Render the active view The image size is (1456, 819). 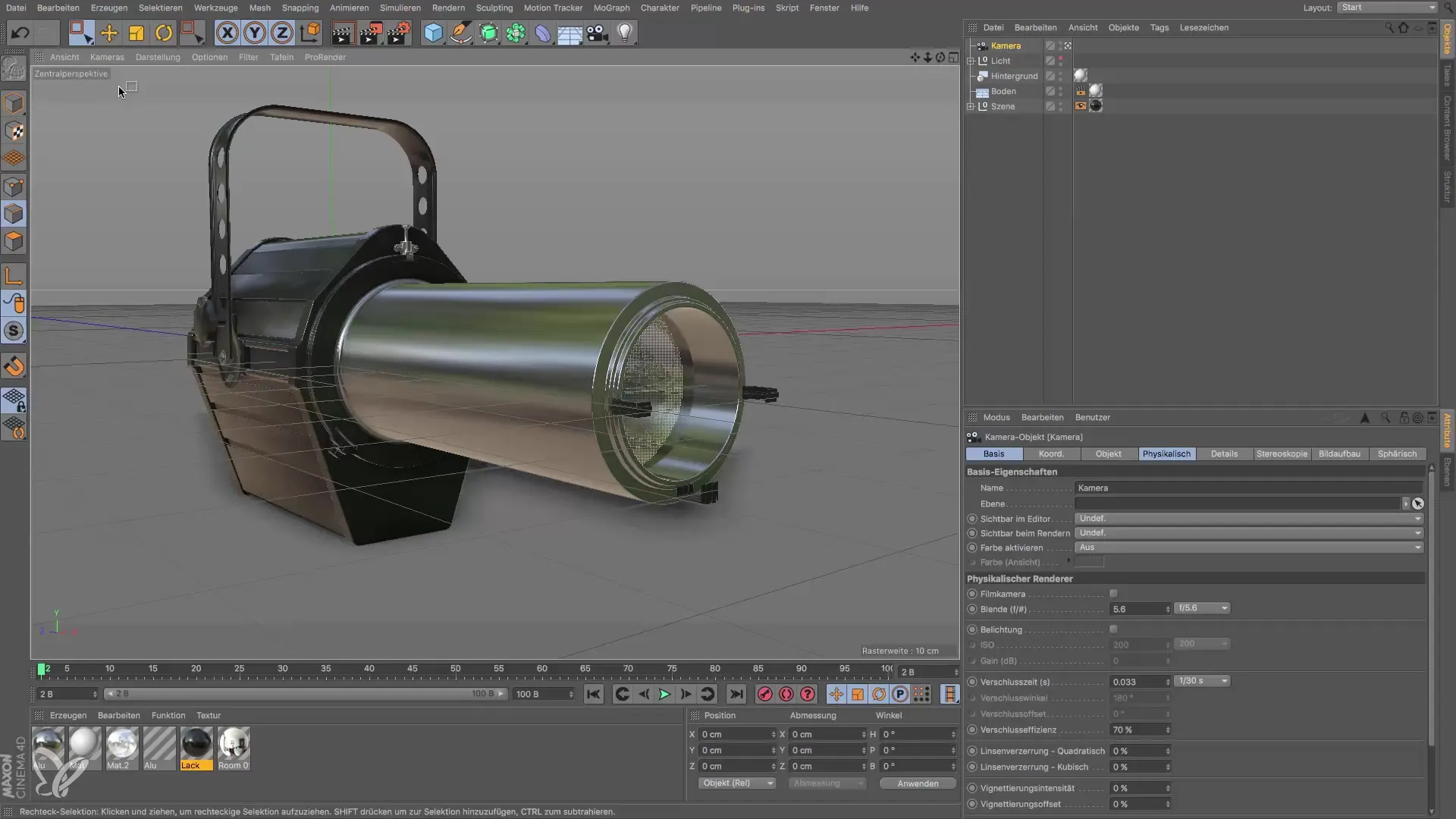point(343,33)
